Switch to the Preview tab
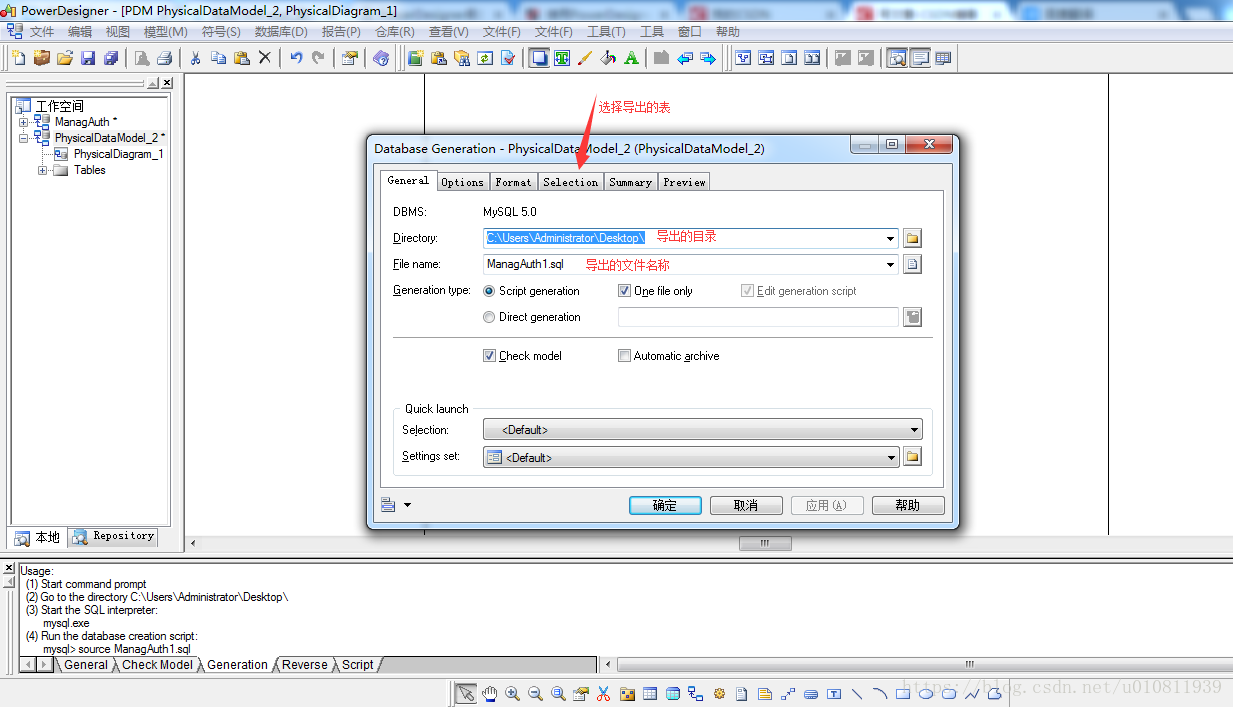1233x707 pixels. point(684,182)
